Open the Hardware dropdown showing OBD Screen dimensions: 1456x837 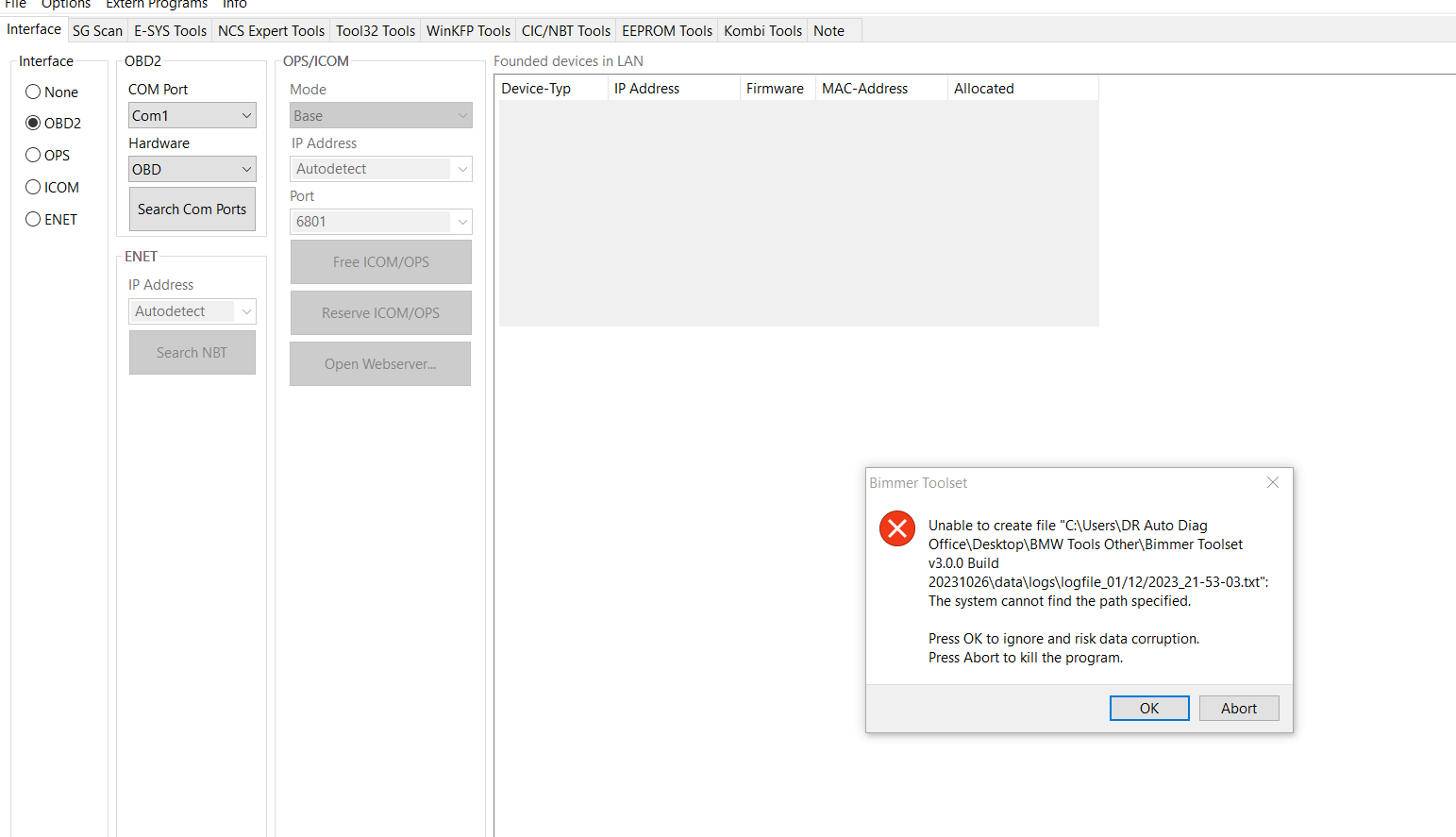192,169
